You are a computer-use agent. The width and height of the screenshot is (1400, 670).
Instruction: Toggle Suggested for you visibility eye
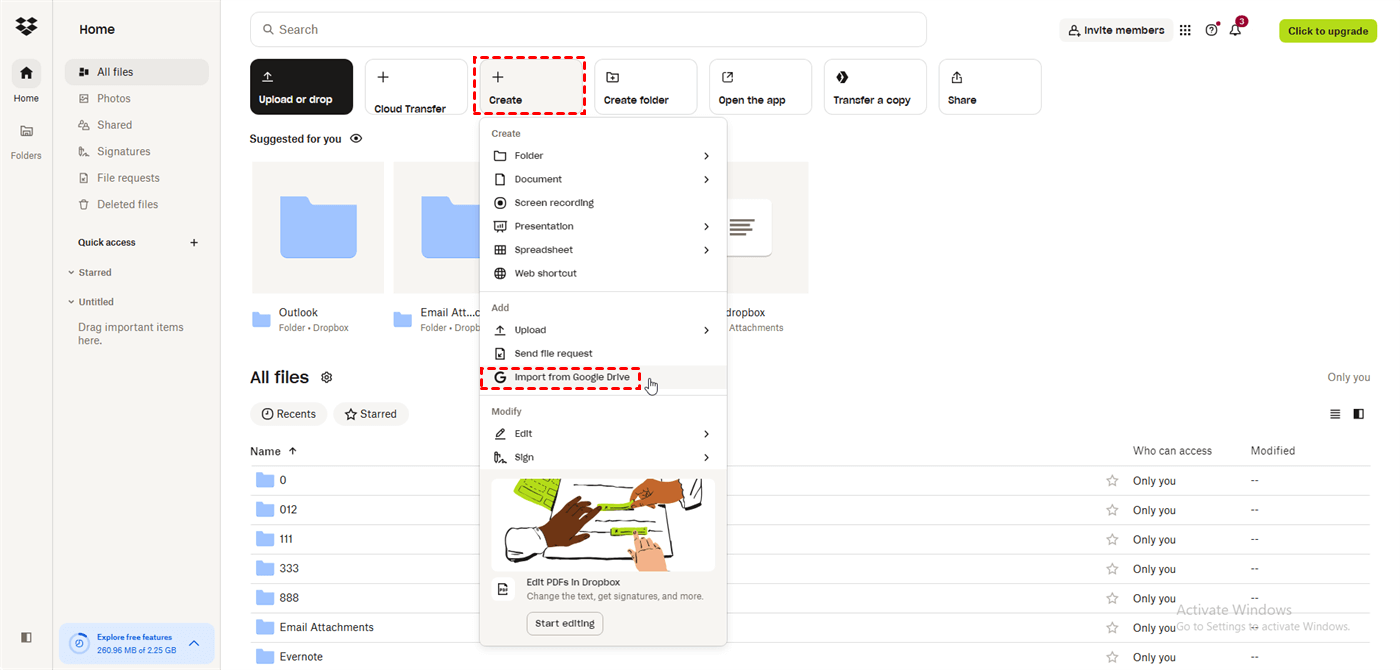point(356,139)
